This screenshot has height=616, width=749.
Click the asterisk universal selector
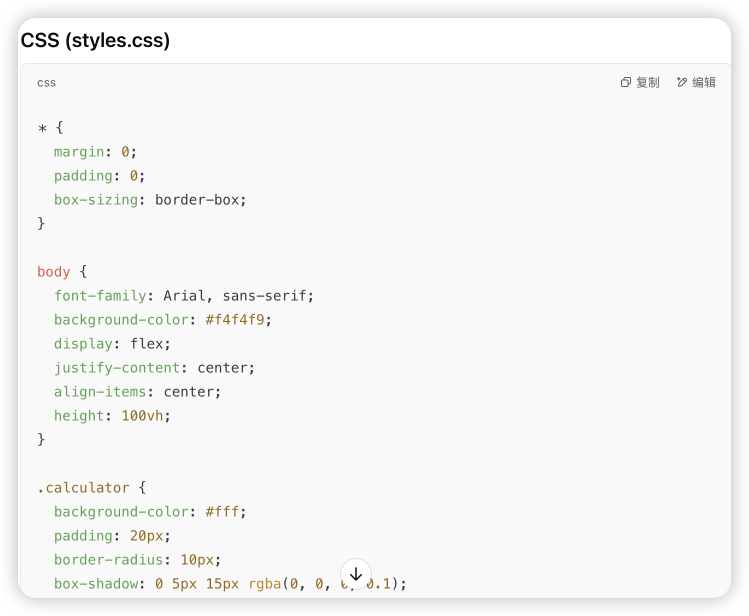43,128
